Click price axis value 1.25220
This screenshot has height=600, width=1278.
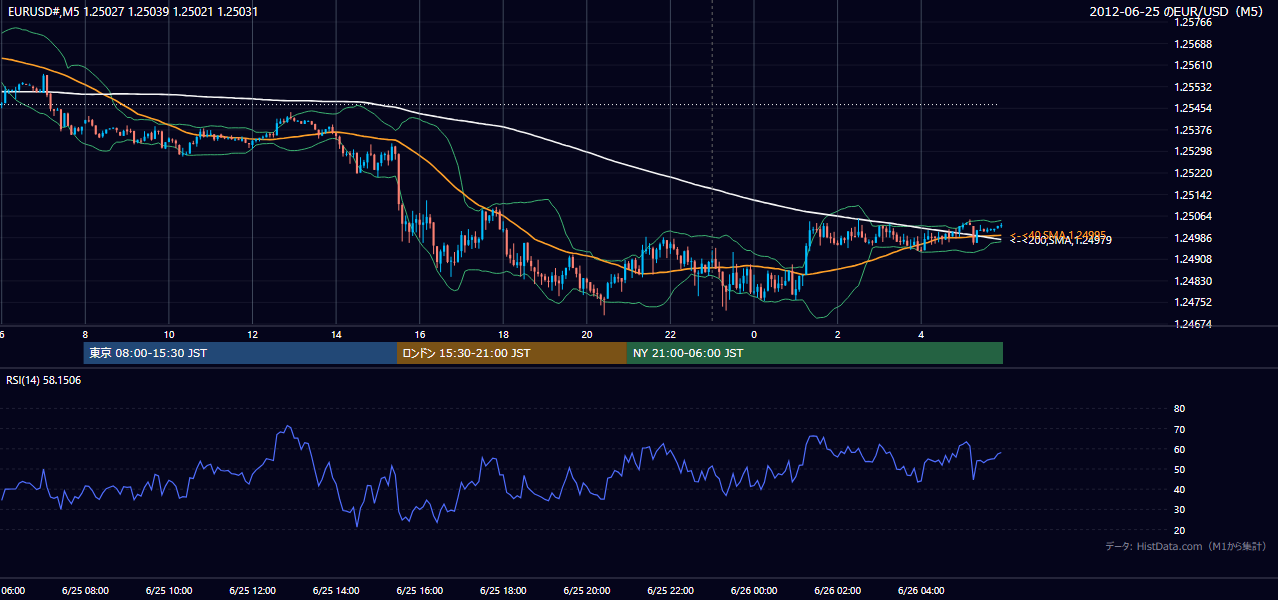pos(1192,173)
